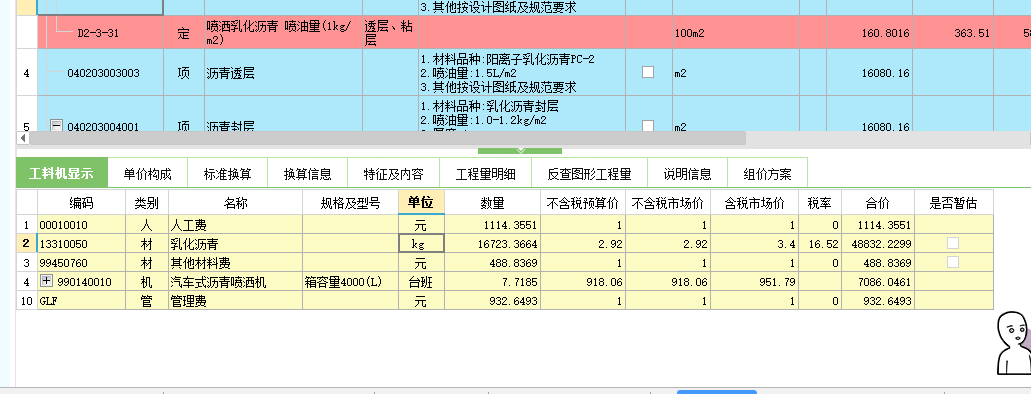Click the 合价 column header

point(878,203)
